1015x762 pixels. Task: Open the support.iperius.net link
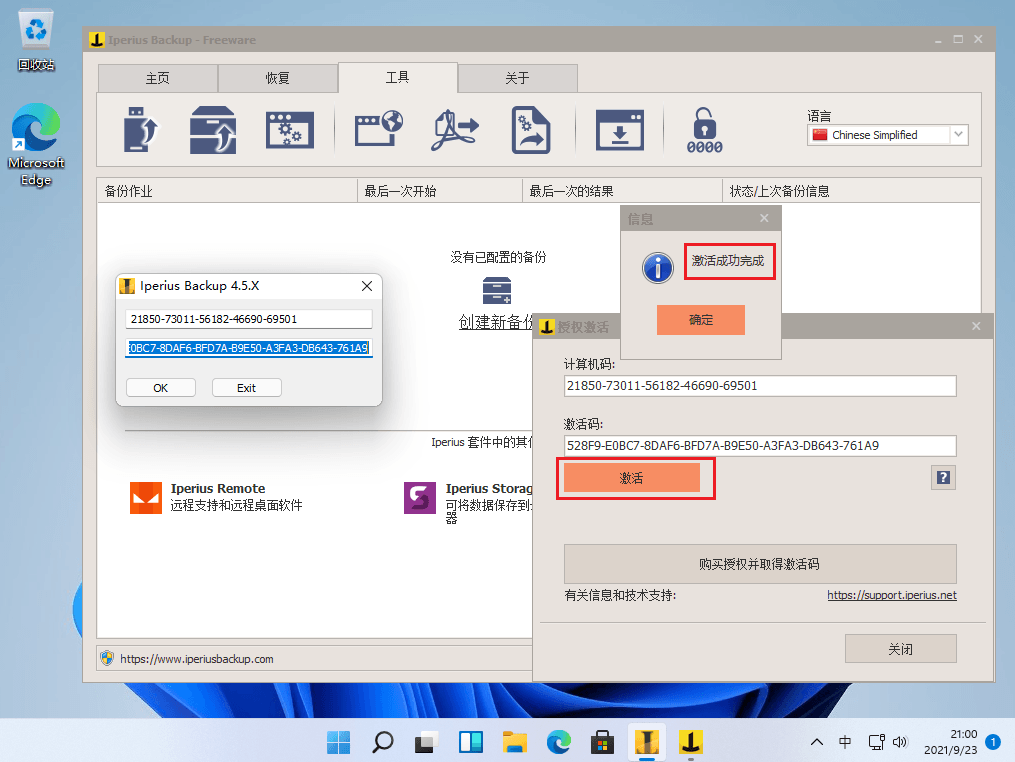891,595
